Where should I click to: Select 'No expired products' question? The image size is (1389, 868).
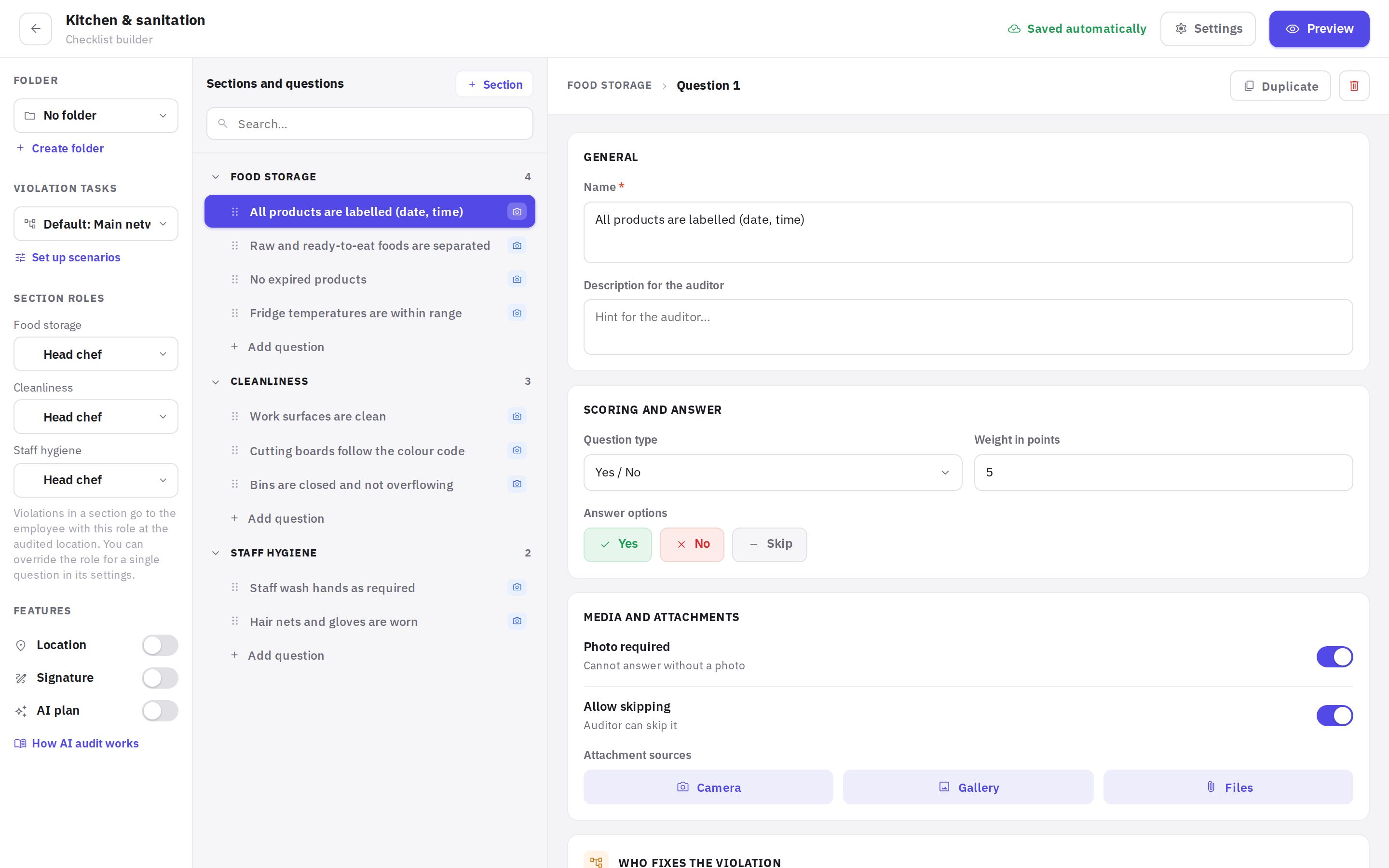click(369, 280)
